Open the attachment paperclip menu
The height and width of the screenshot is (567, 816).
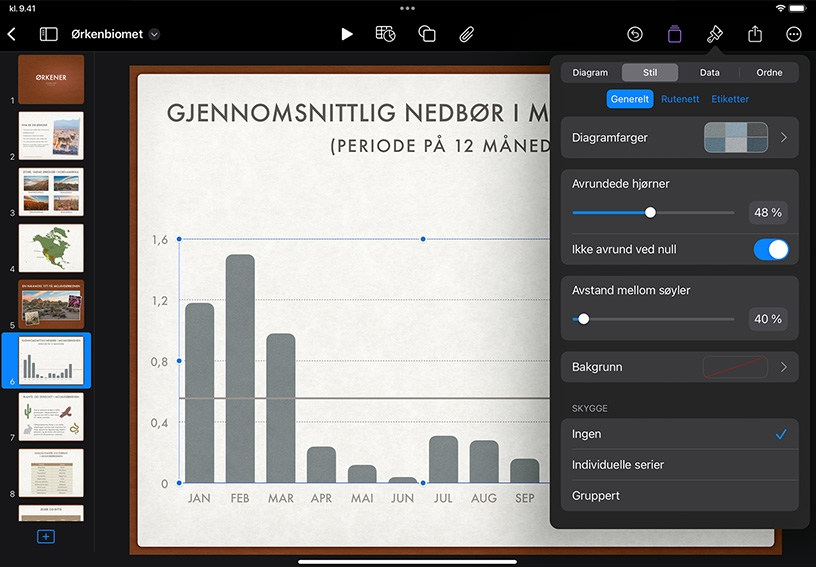click(x=467, y=34)
